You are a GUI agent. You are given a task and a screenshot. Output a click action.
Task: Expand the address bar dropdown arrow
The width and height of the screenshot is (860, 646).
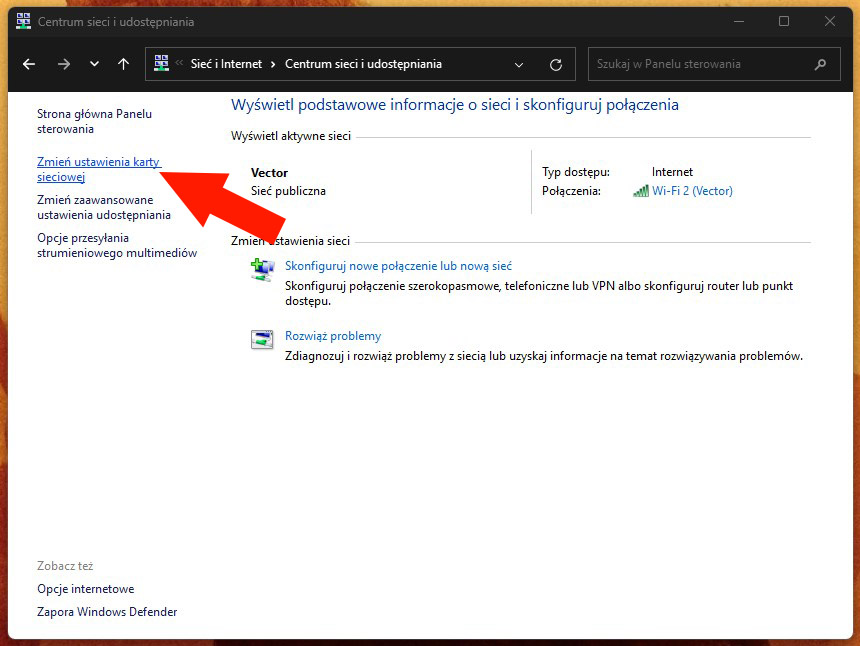pos(519,63)
